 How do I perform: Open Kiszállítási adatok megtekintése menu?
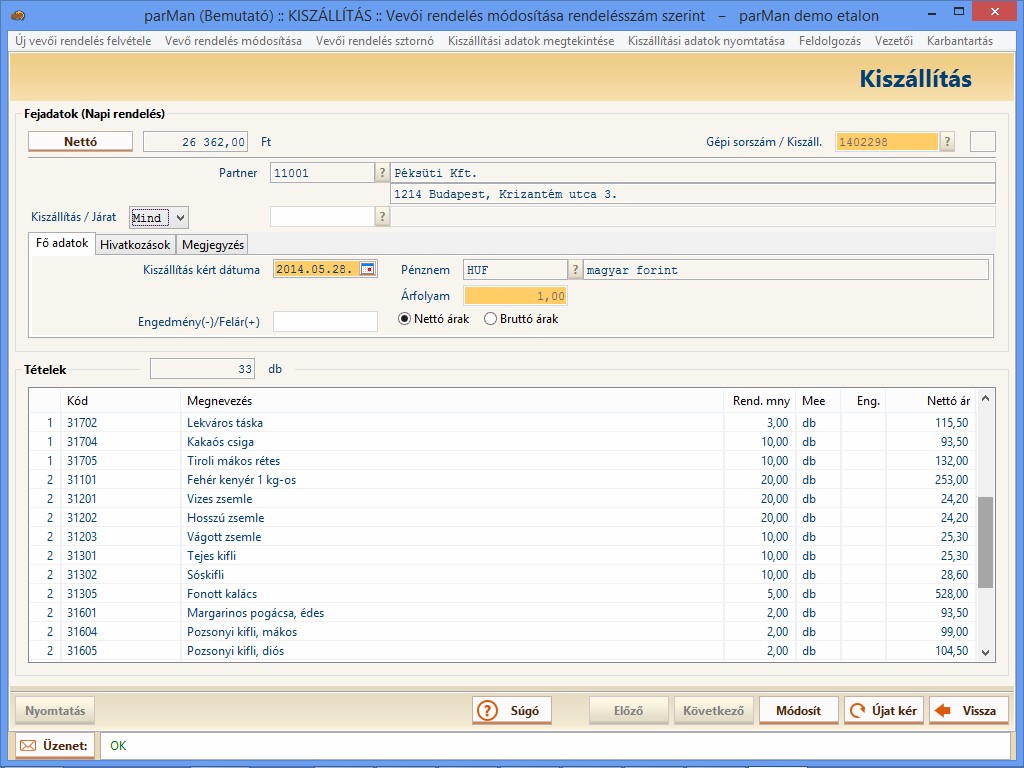(531, 40)
